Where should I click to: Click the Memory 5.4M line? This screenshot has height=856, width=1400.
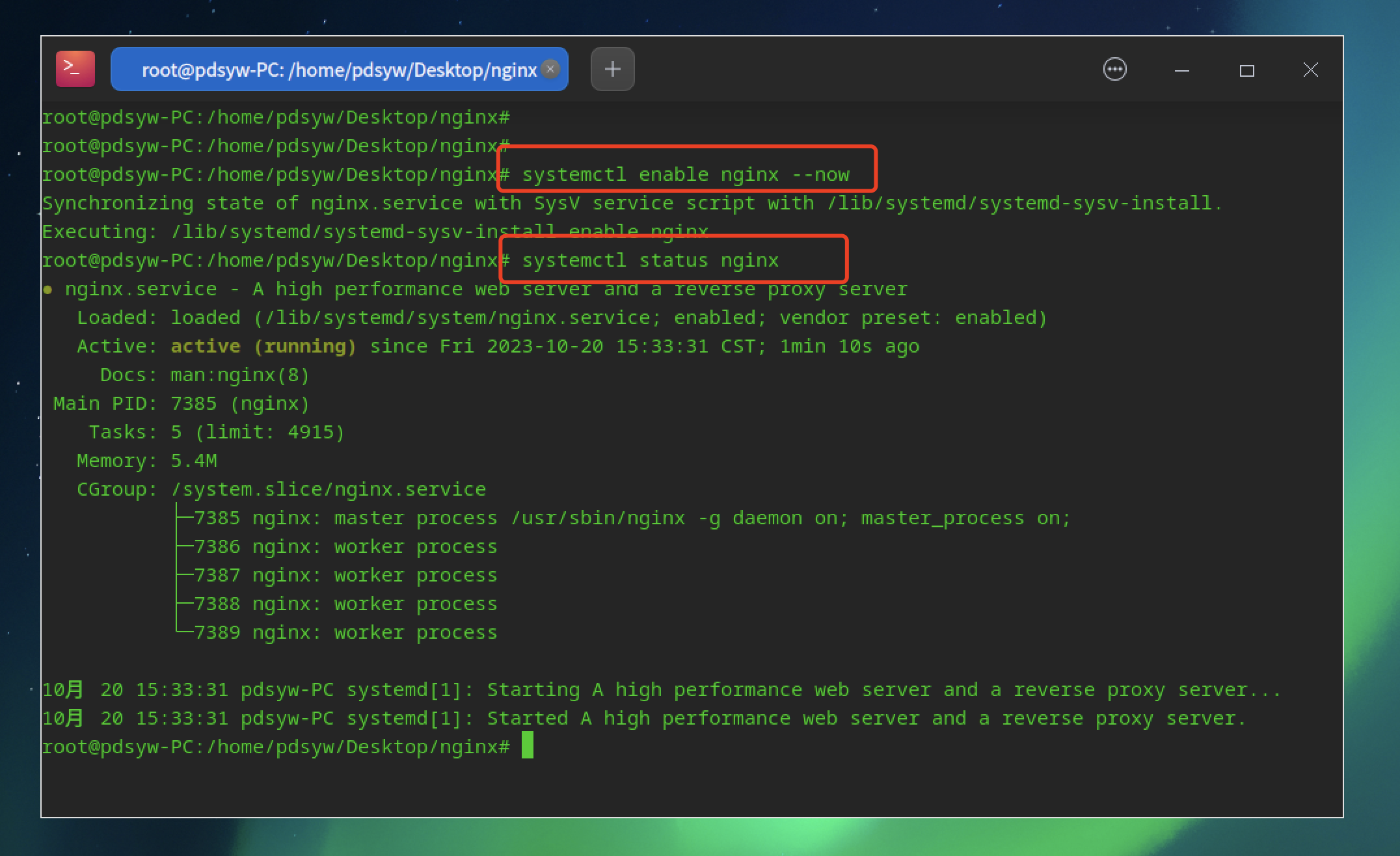tap(147, 461)
